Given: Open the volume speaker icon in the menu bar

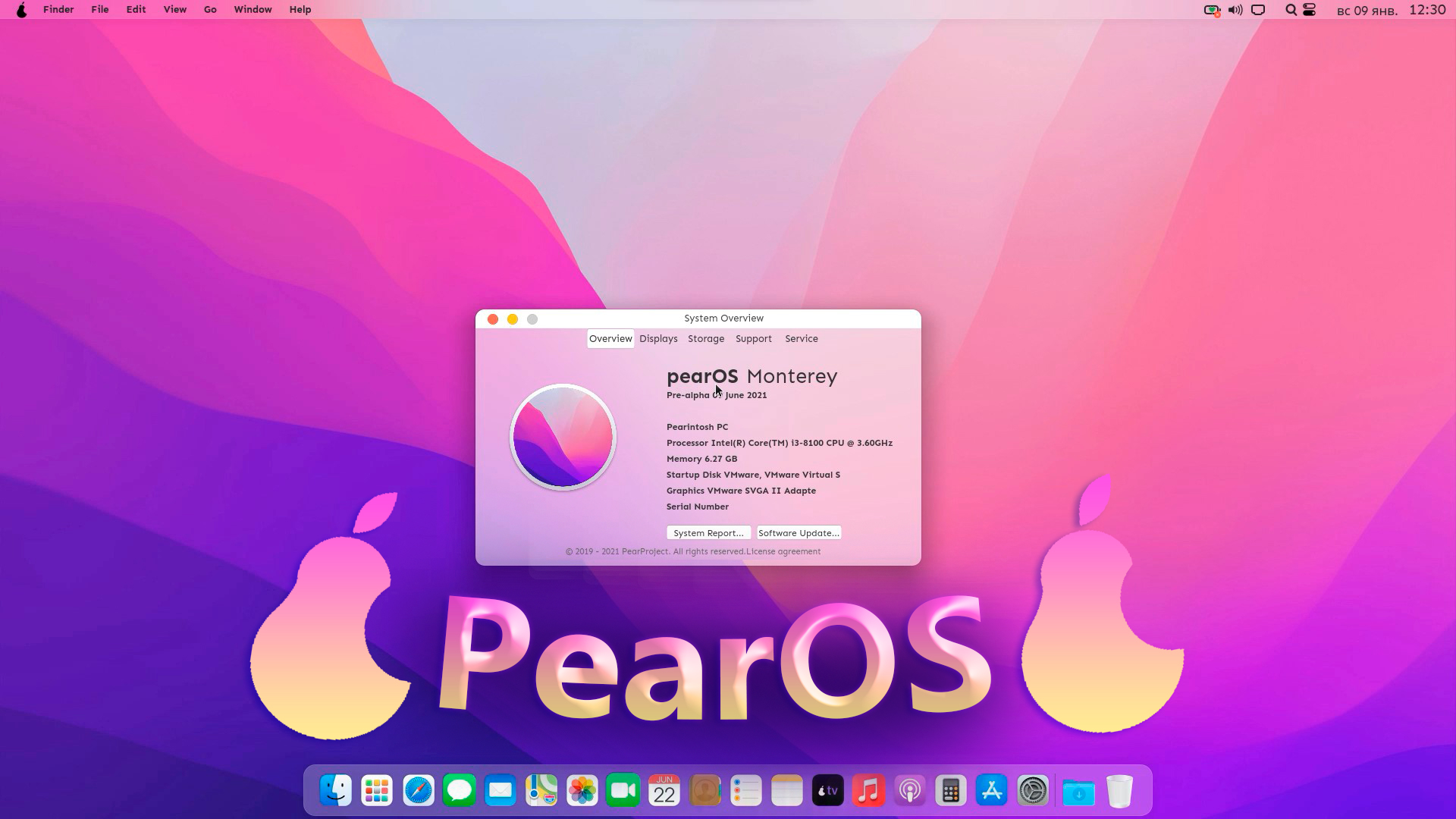Looking at the screenshot, I should point(1235,10).
